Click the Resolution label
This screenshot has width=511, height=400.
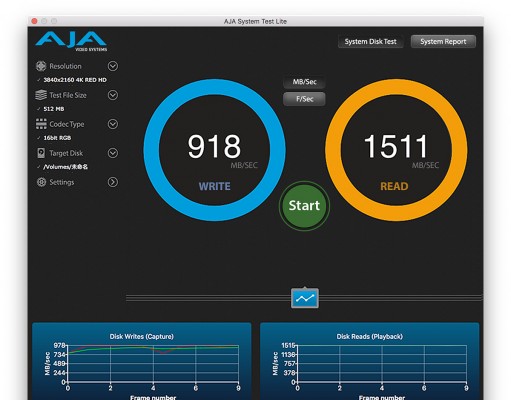pos(65,66)
